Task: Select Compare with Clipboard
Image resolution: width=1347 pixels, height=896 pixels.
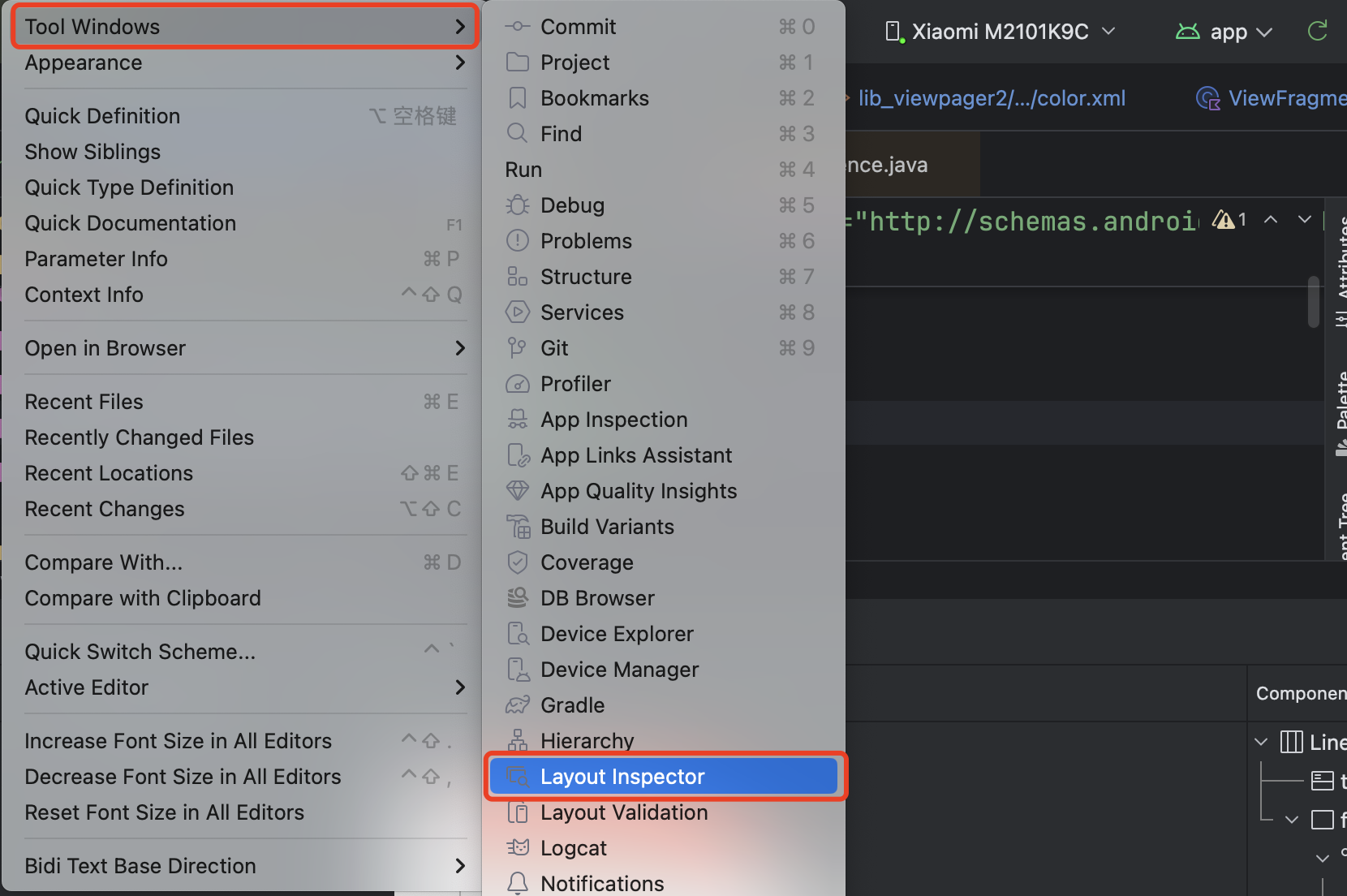Action: point(244,598)
